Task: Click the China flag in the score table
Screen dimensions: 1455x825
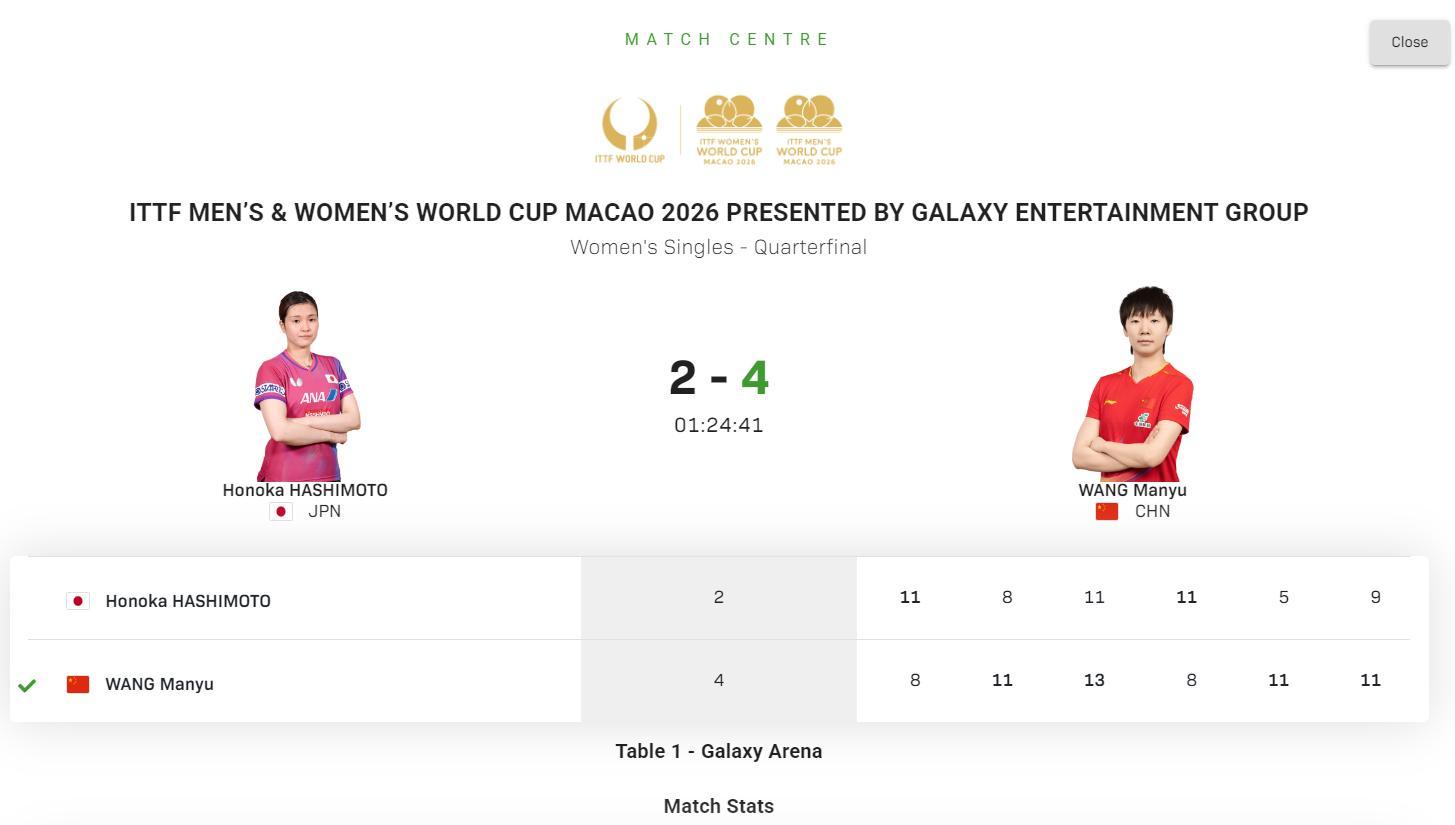Action: [78, 684]
